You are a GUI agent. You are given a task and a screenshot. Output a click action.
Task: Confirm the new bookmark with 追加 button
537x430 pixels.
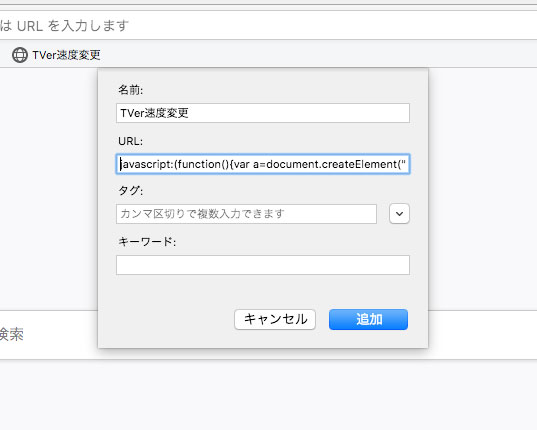click(x=369, y=319)
